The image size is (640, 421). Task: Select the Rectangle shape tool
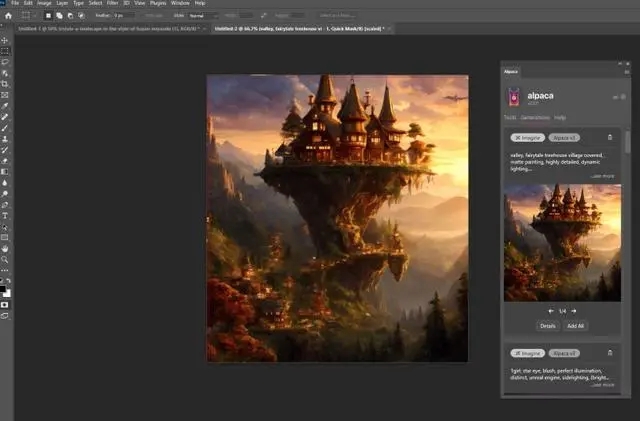4,238
